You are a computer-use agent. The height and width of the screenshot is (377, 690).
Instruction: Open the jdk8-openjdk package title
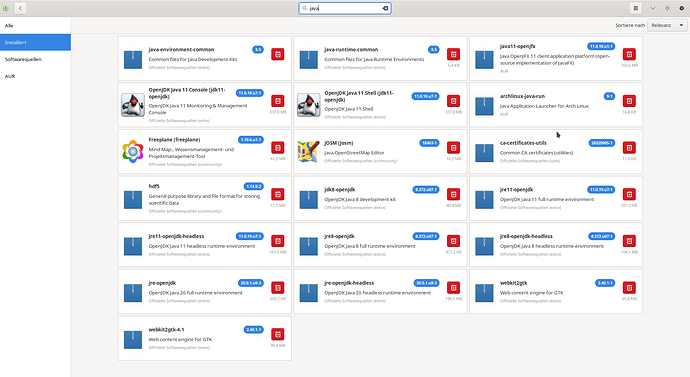(339, 190)
